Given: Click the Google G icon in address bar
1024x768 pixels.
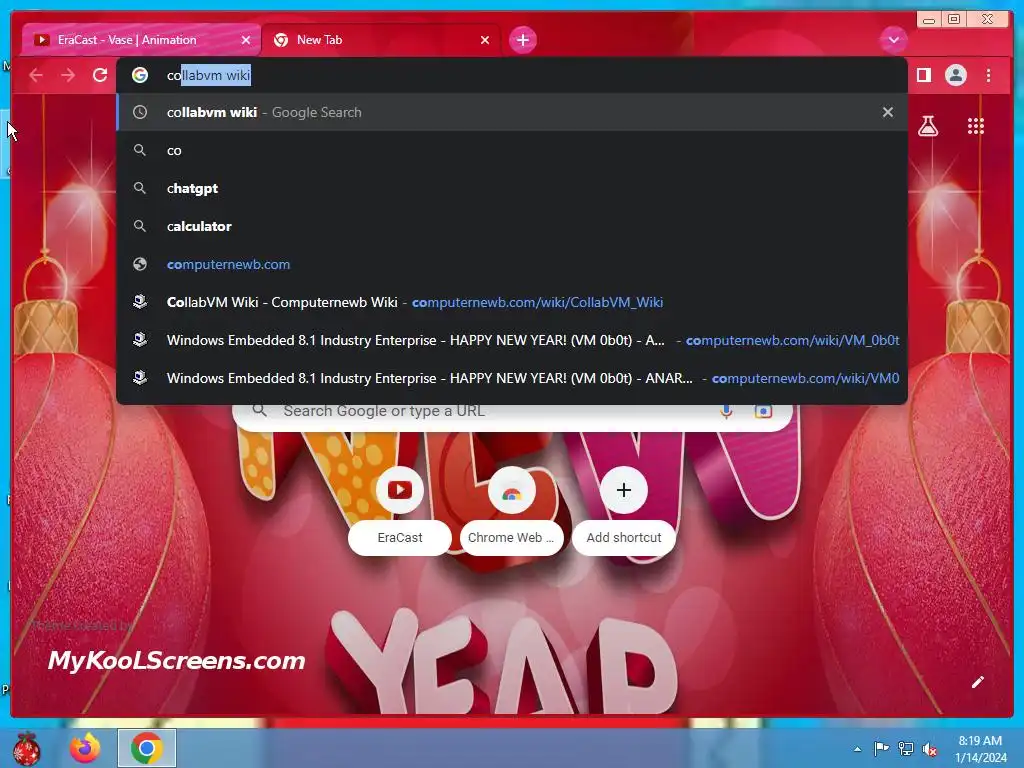Looking at the screenshot, I should pos(140,75).
